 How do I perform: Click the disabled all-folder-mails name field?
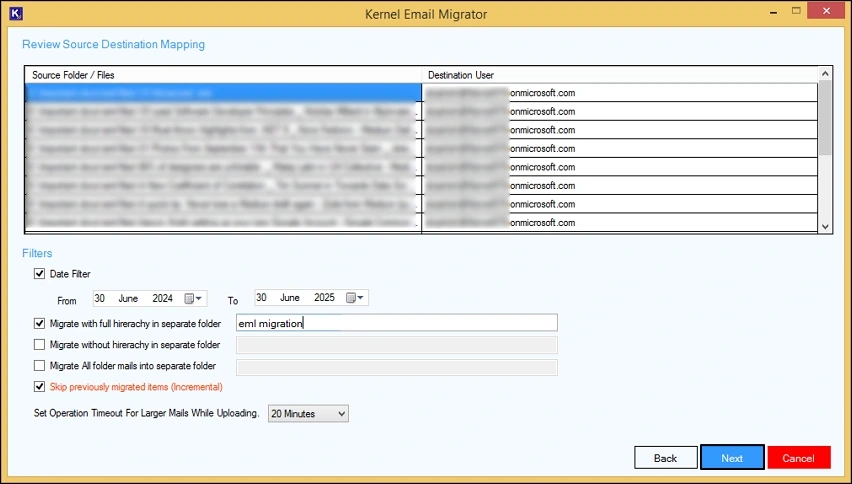(x=397, y=367)
